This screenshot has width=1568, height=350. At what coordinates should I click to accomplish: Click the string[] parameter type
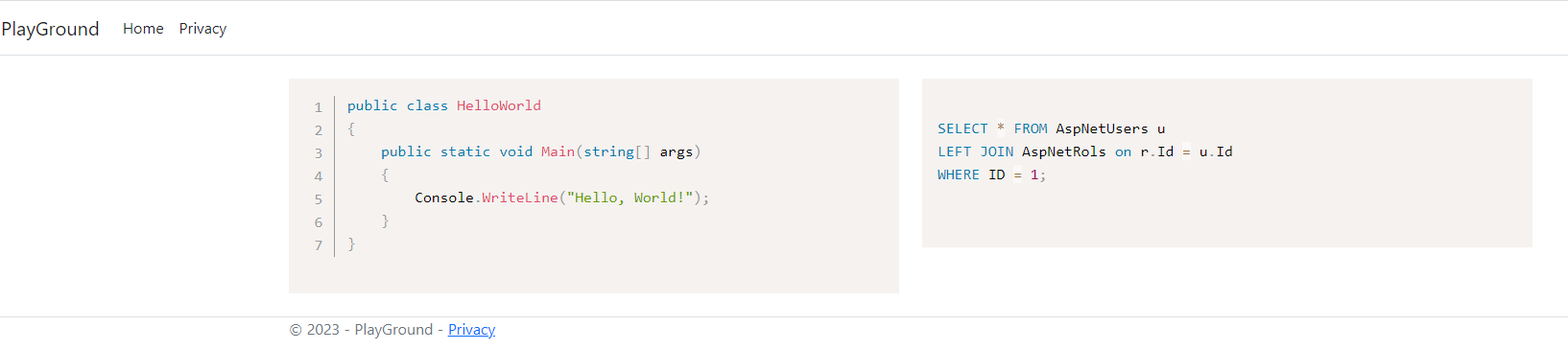click(617, 152)
